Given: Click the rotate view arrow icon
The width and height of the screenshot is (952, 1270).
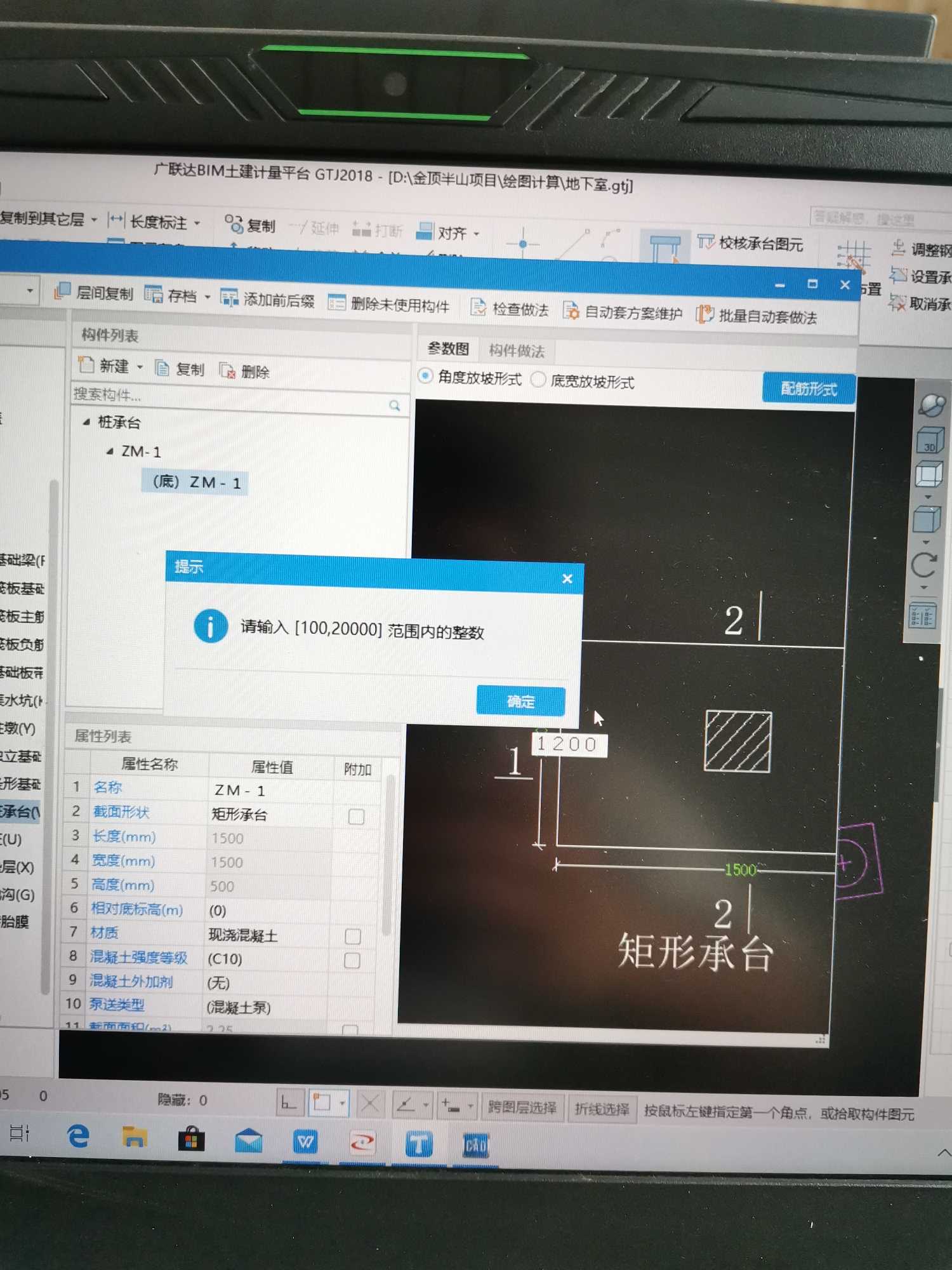Looking at the screenshot, I should click(924, 565).
